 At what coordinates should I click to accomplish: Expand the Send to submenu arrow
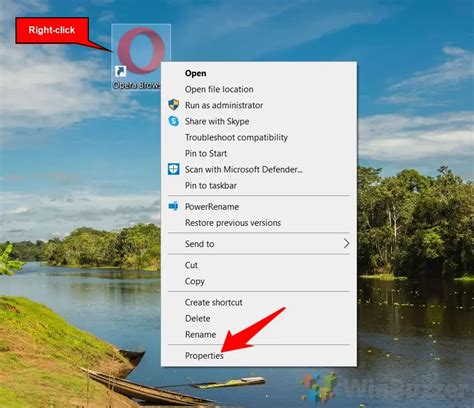tap(346, 244)
